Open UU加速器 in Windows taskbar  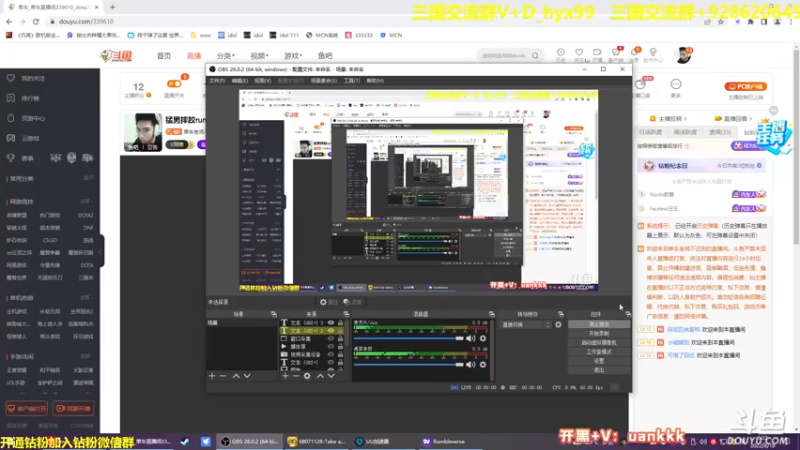tap(376, 442)
